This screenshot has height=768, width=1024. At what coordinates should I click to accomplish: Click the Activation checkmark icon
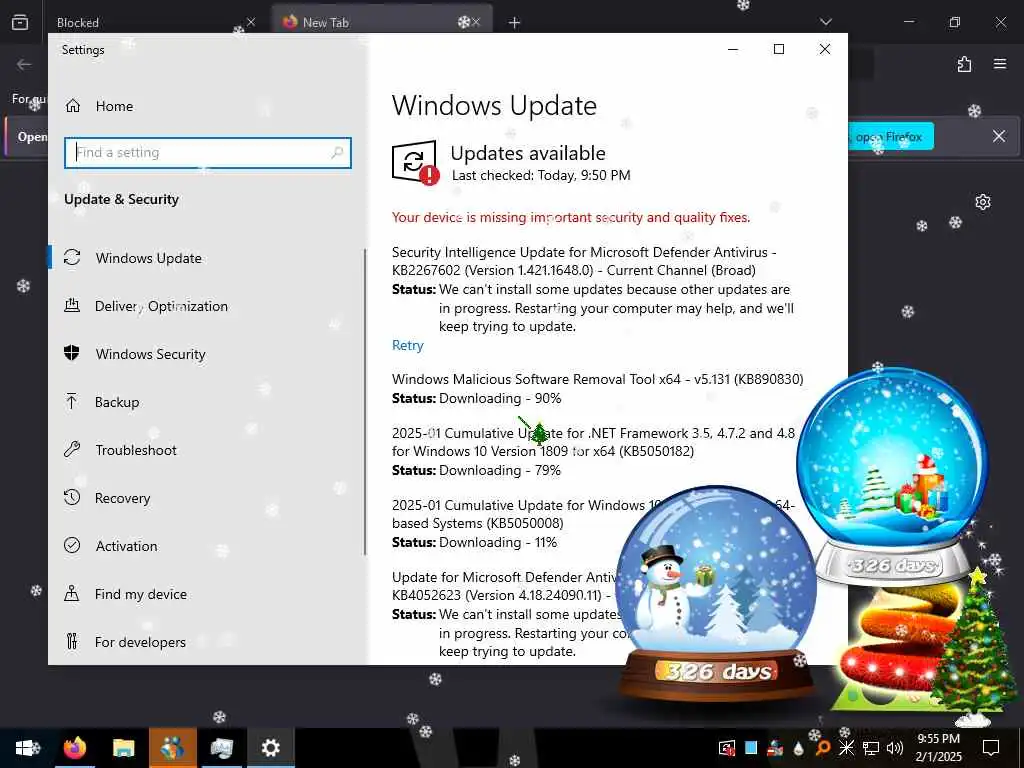pos(72,545)
